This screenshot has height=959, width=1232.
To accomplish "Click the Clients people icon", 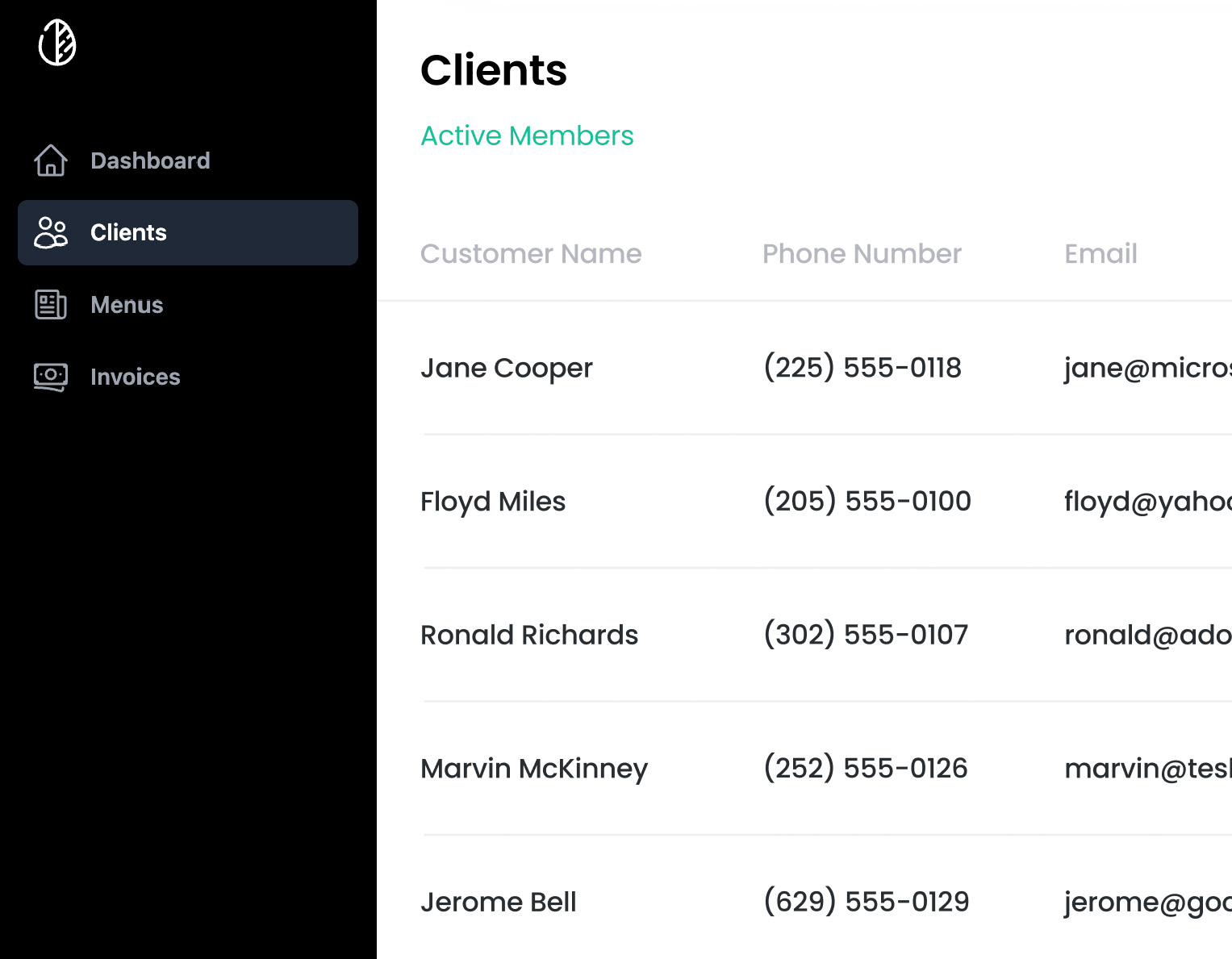I will [x=51, y=232].
